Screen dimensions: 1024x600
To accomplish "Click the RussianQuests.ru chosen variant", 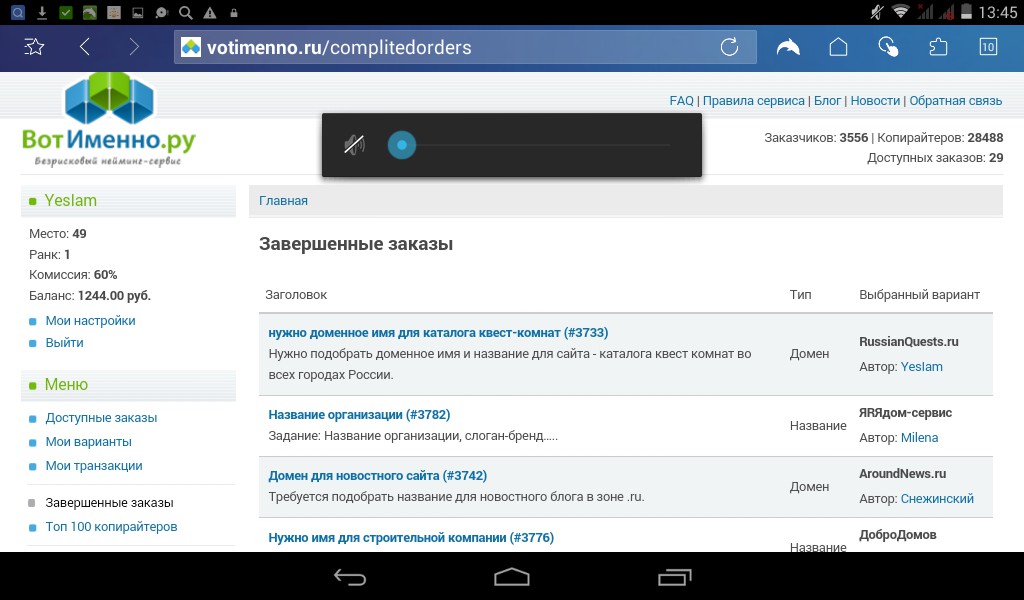I will tap(909, 341).
